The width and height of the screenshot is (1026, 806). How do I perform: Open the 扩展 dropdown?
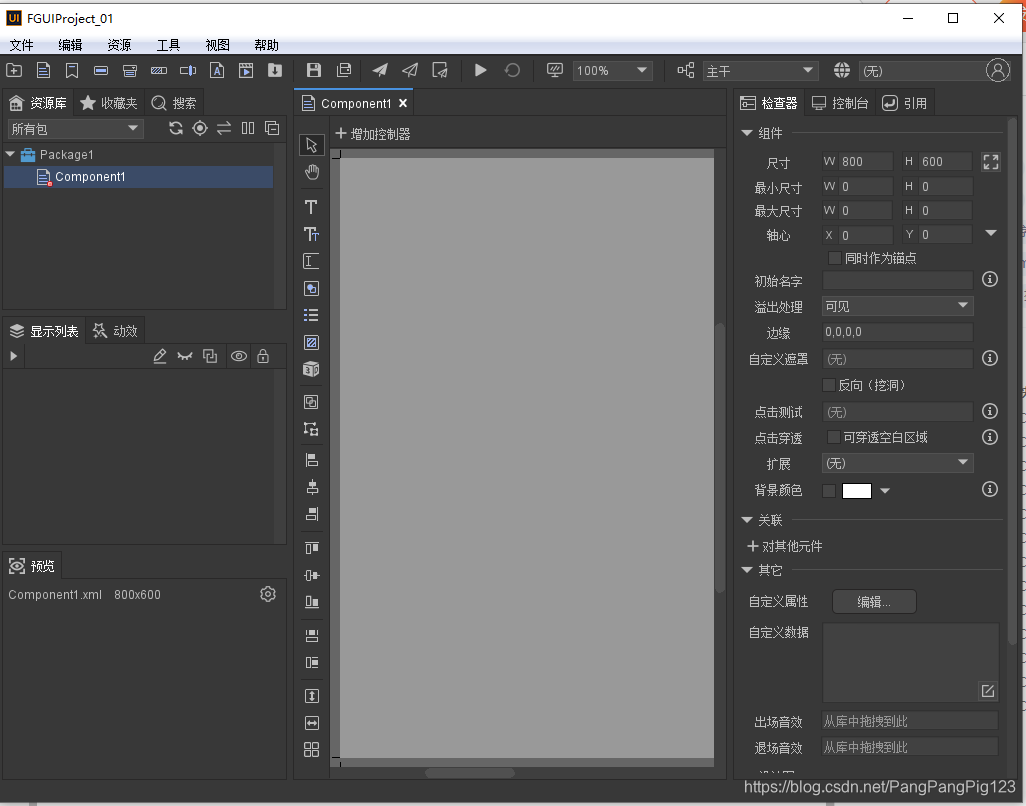[897, 463]
